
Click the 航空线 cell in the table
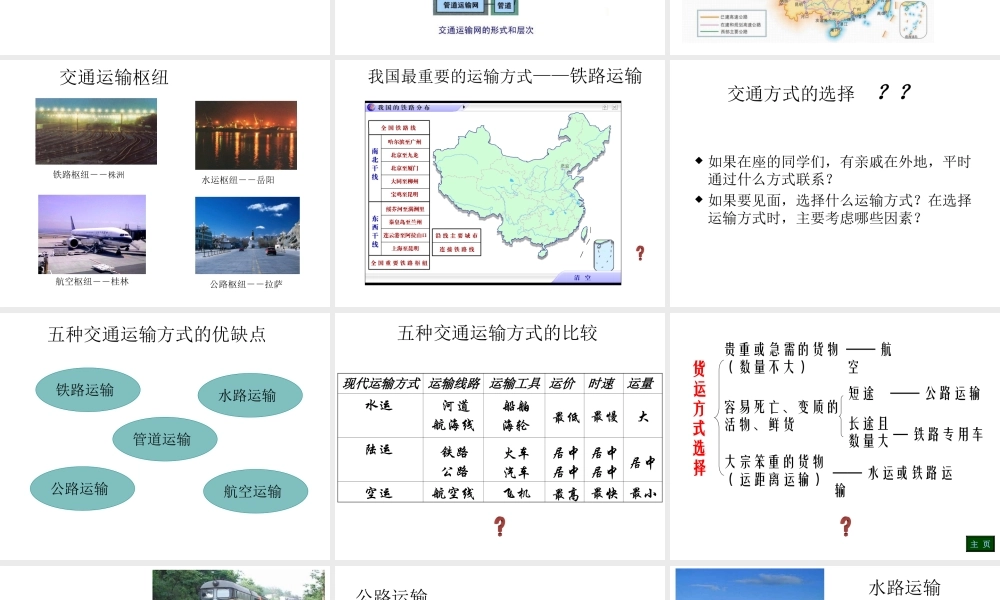453,493
